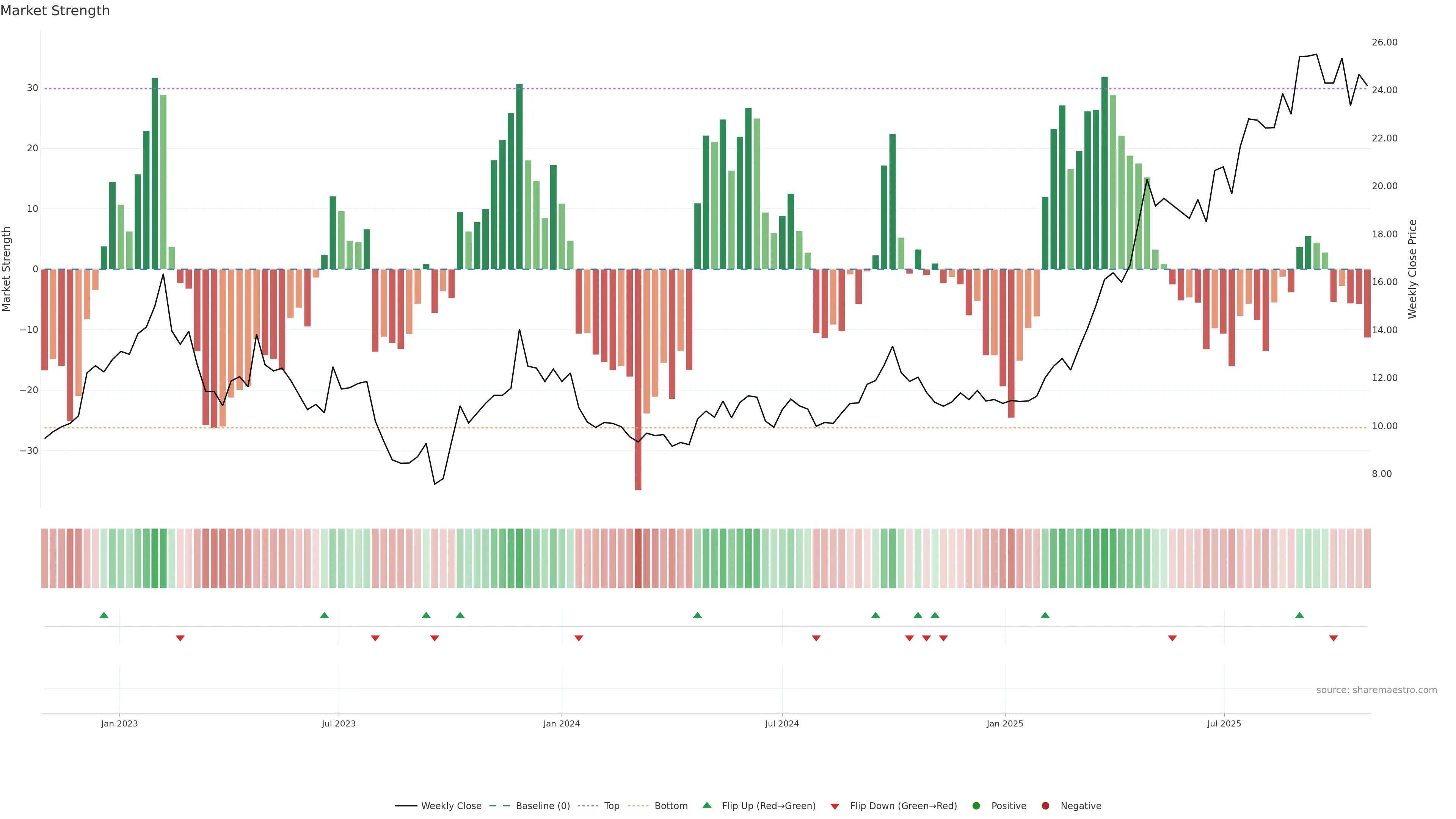1456x819 pixels.
Task: Click the Market Strength chart title
Action: 55,11
